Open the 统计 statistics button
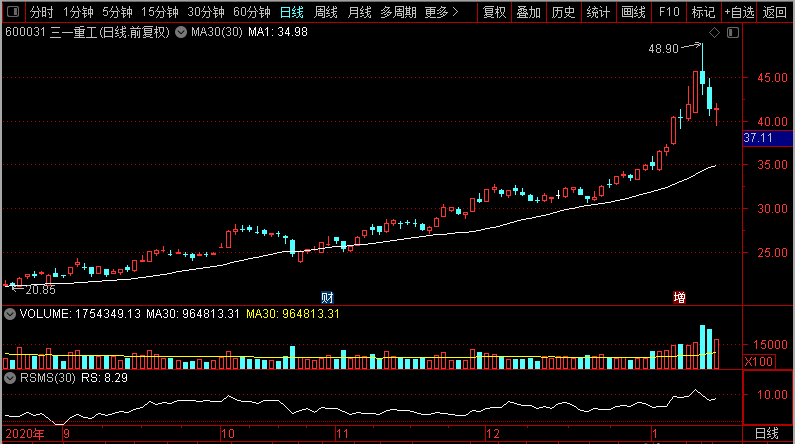Viewport: 795px width, 444px height. (598, 12)
